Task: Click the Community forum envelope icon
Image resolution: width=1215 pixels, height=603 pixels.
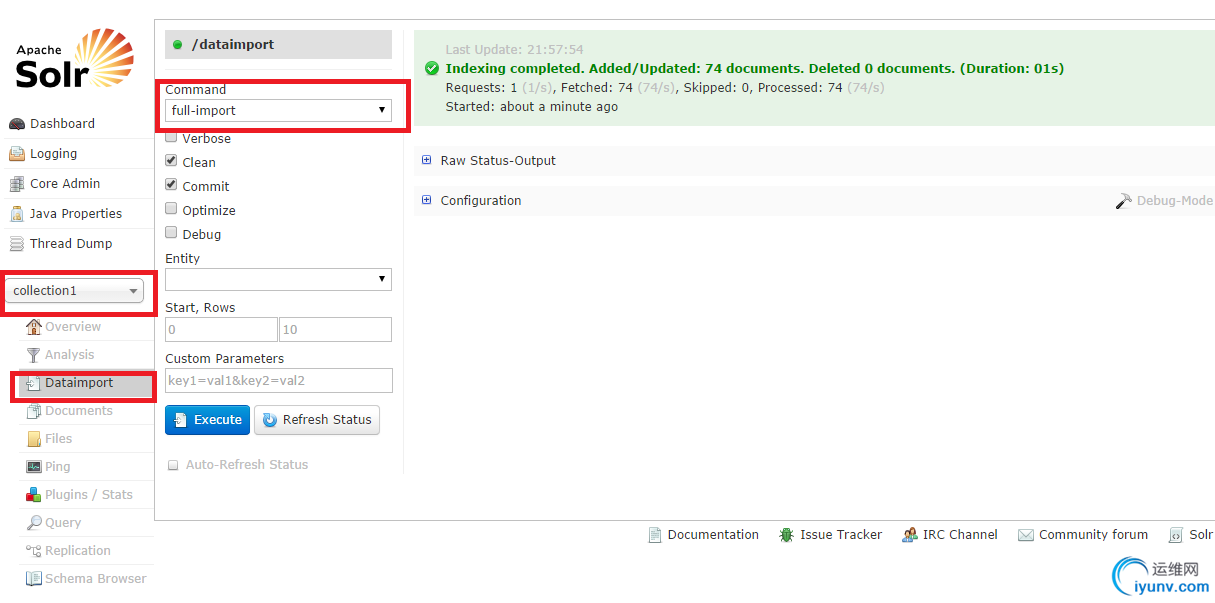Action: coord(1026,535)
